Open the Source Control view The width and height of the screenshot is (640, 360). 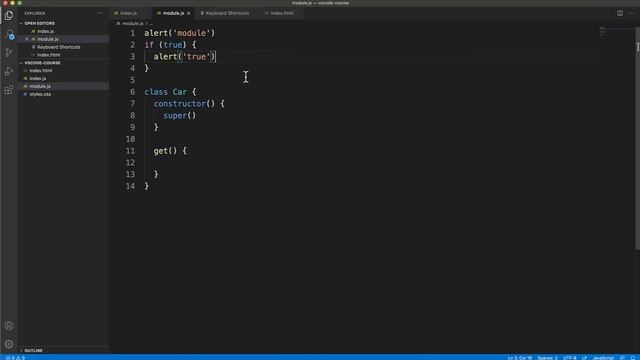coord(9,53)
